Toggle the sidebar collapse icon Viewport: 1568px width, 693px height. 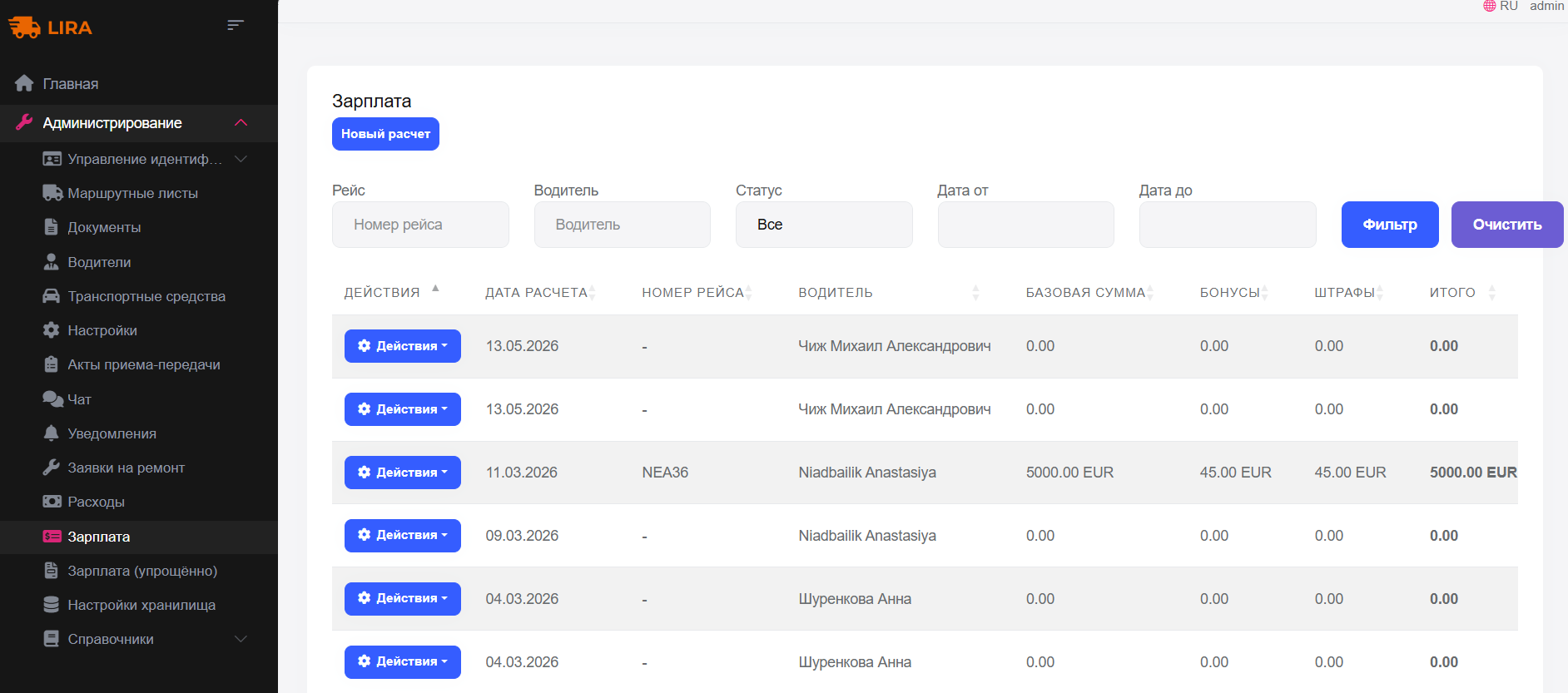pos(236,25)
